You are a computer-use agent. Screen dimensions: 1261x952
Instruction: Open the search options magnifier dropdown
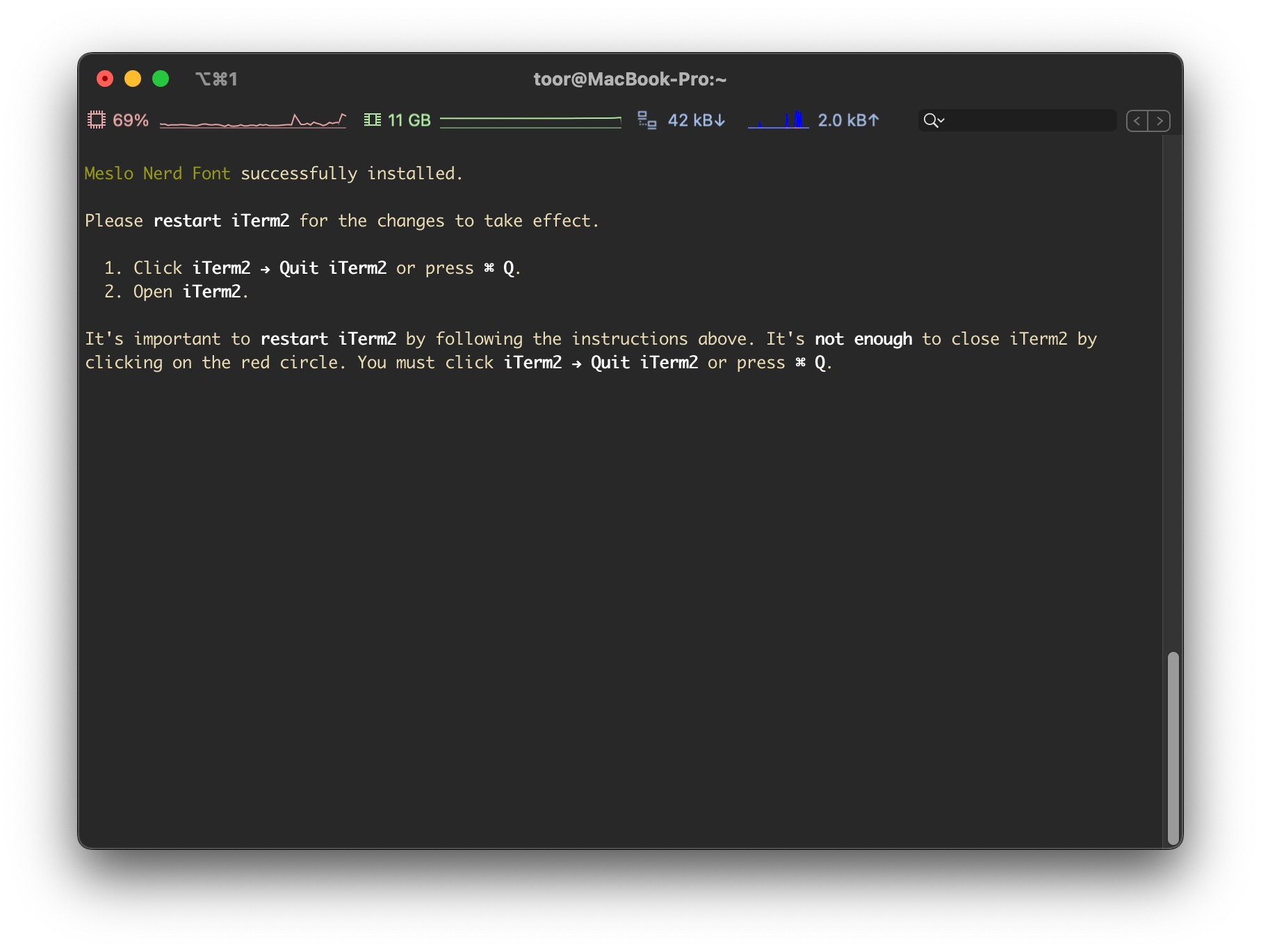coord(934,120)
